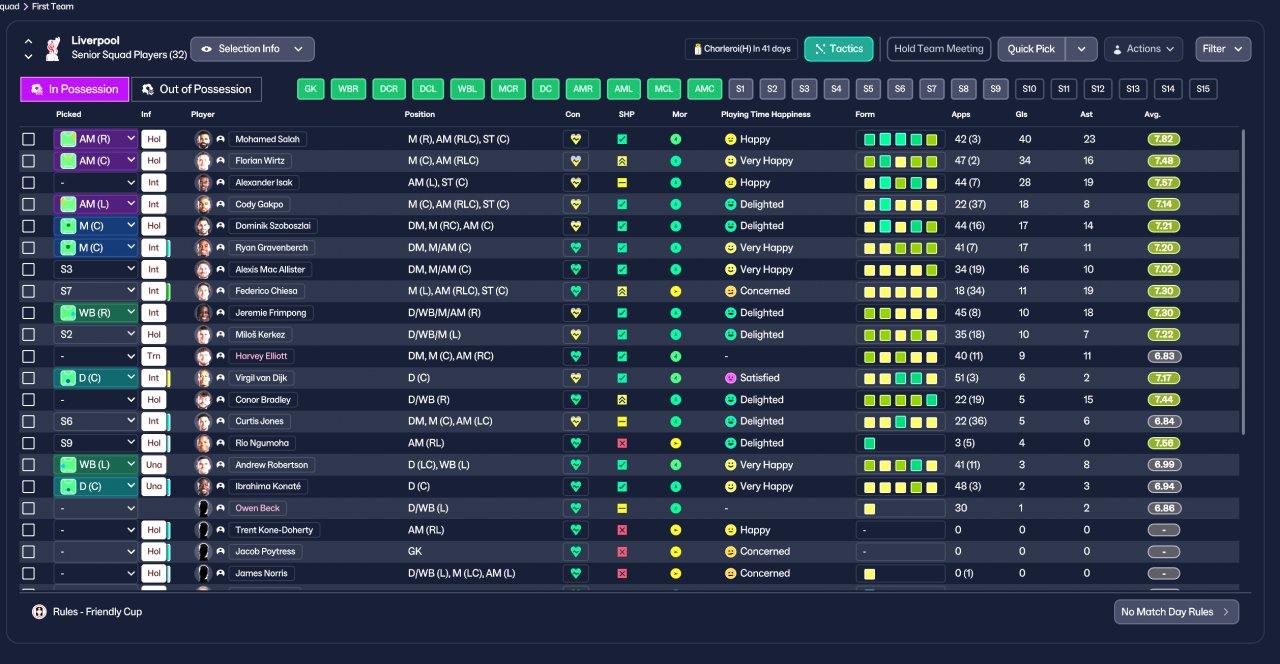Click Harvey Elliott's condition heart icon
The image size is (1280, 664).
point(575,356)
